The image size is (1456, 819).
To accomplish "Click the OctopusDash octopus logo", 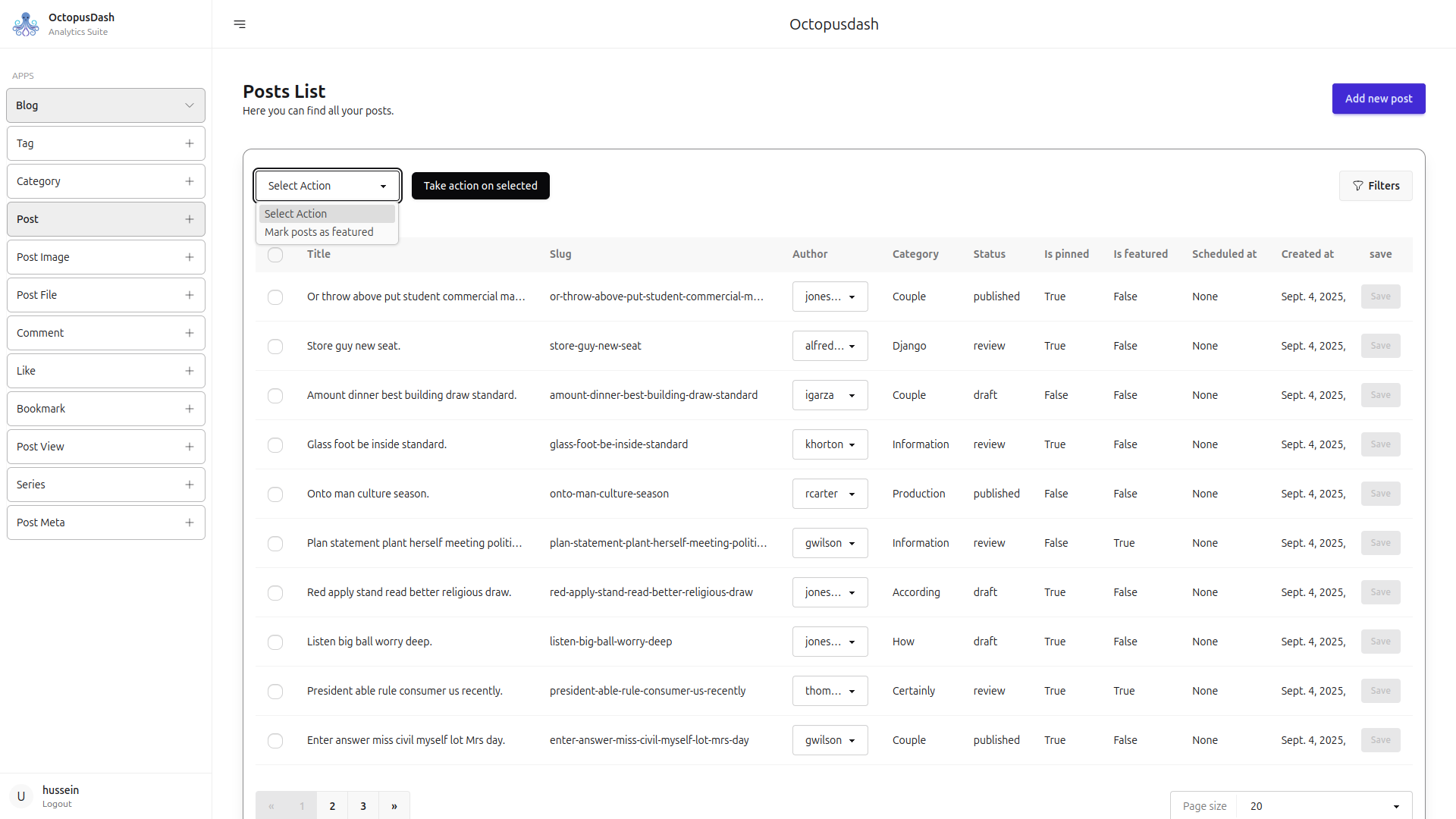I will click(x=26, y=24).
